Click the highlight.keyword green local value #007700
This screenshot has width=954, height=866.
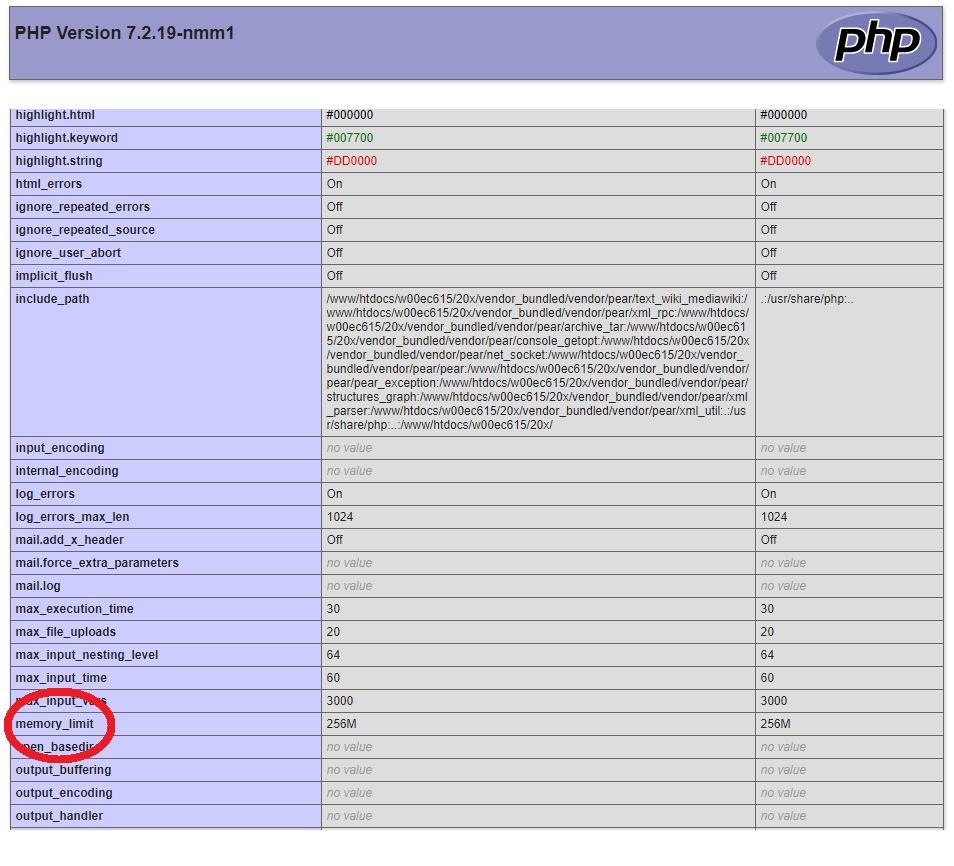tap(349, 138)
